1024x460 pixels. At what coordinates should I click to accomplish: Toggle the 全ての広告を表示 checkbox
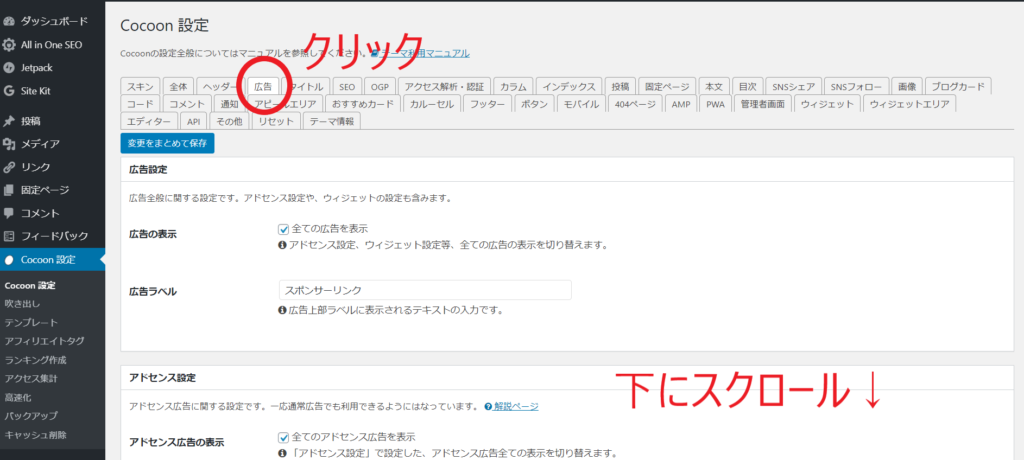click(283, 229)
